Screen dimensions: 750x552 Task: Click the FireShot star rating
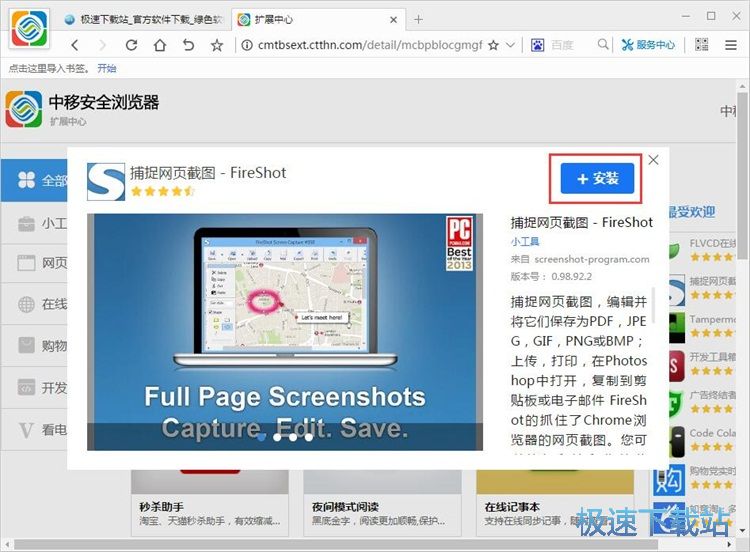pos(162,191)
